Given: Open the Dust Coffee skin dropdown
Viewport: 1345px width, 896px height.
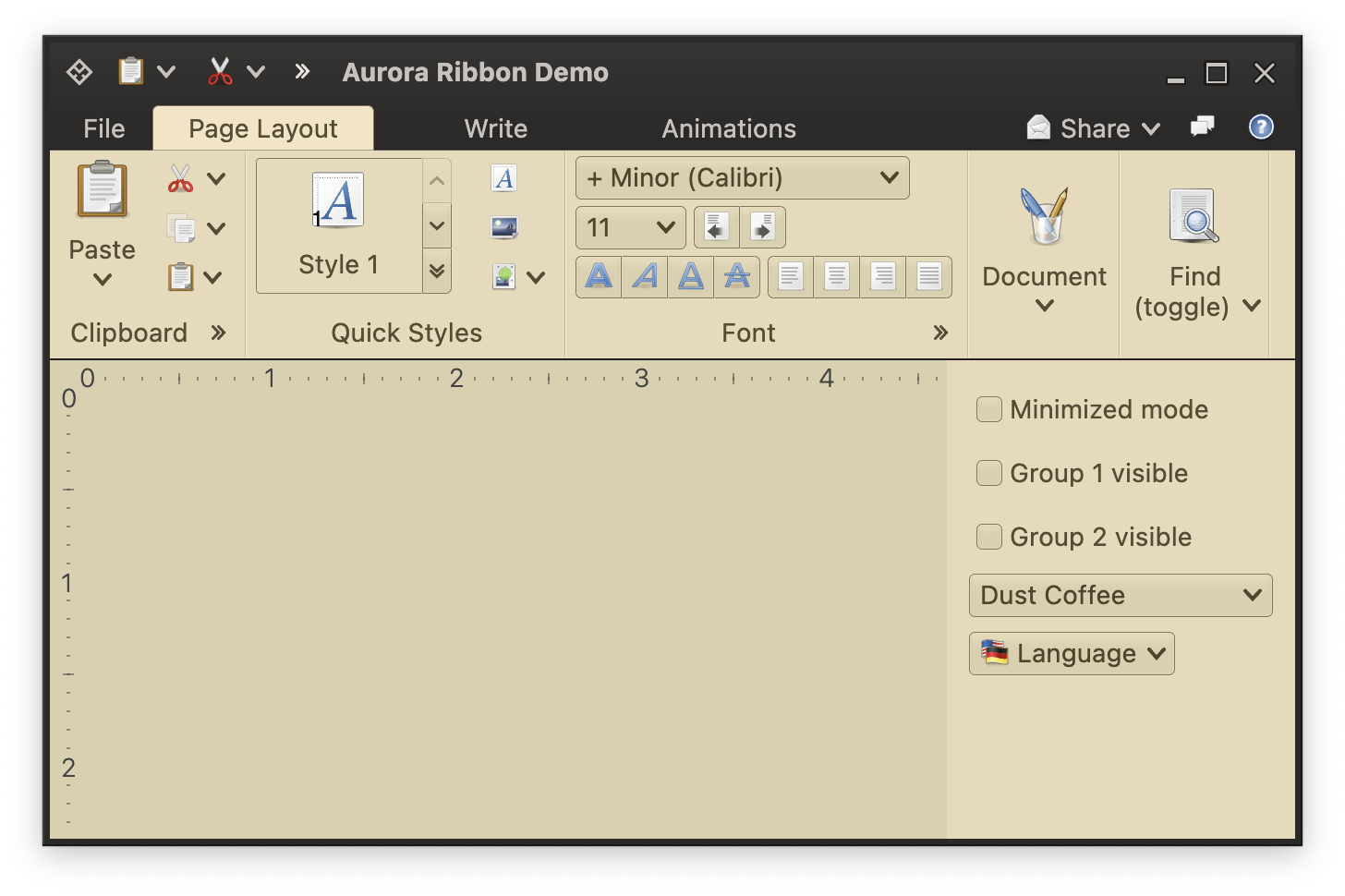Looking at the screenshot, I should 1121,595.
